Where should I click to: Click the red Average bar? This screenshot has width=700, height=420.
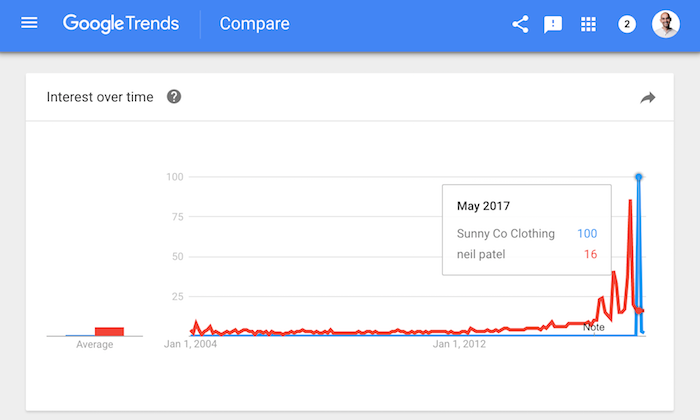pos(109,331)
